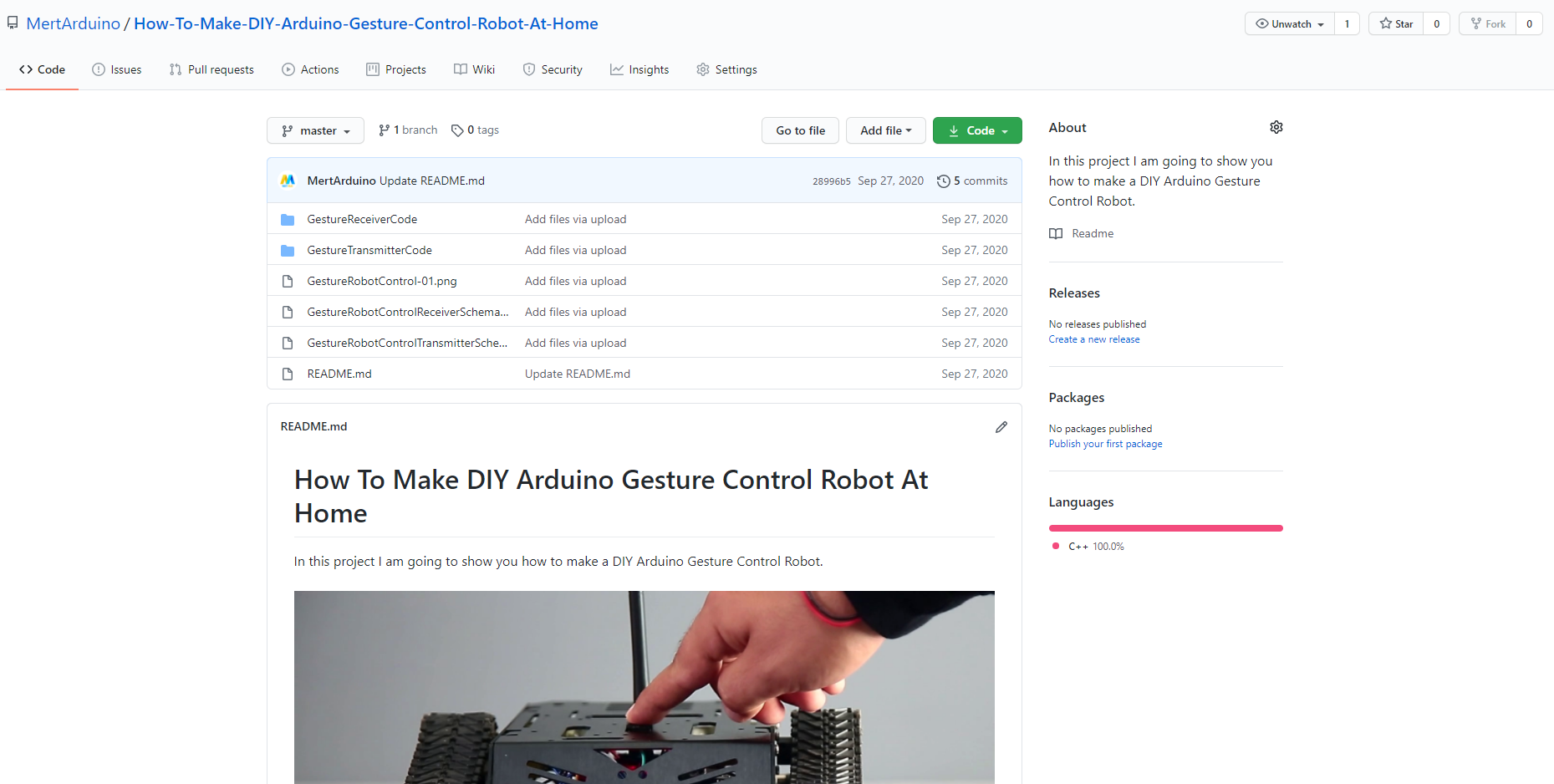The image size is (1554, 784).
Task: Open the master branch dropdown
Action: point(315,130)
